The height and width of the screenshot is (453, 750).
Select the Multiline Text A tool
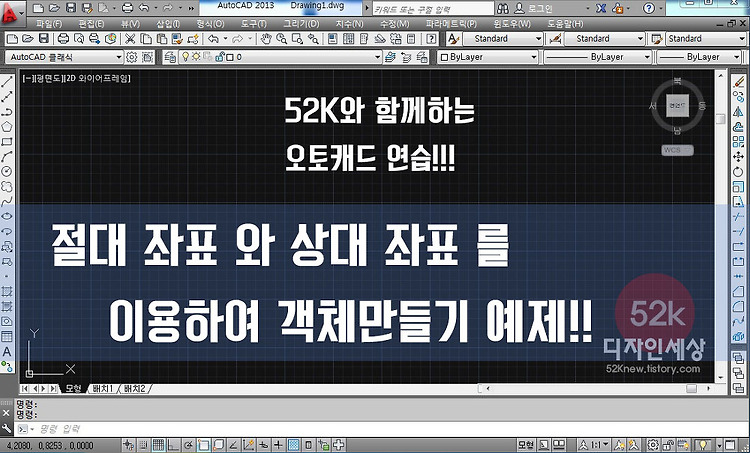(7, 352)
